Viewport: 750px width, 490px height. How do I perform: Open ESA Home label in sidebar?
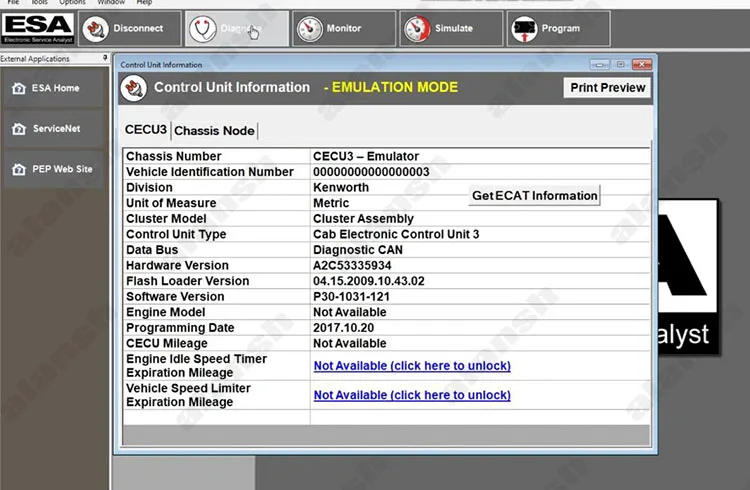click(x=55, y=88)
